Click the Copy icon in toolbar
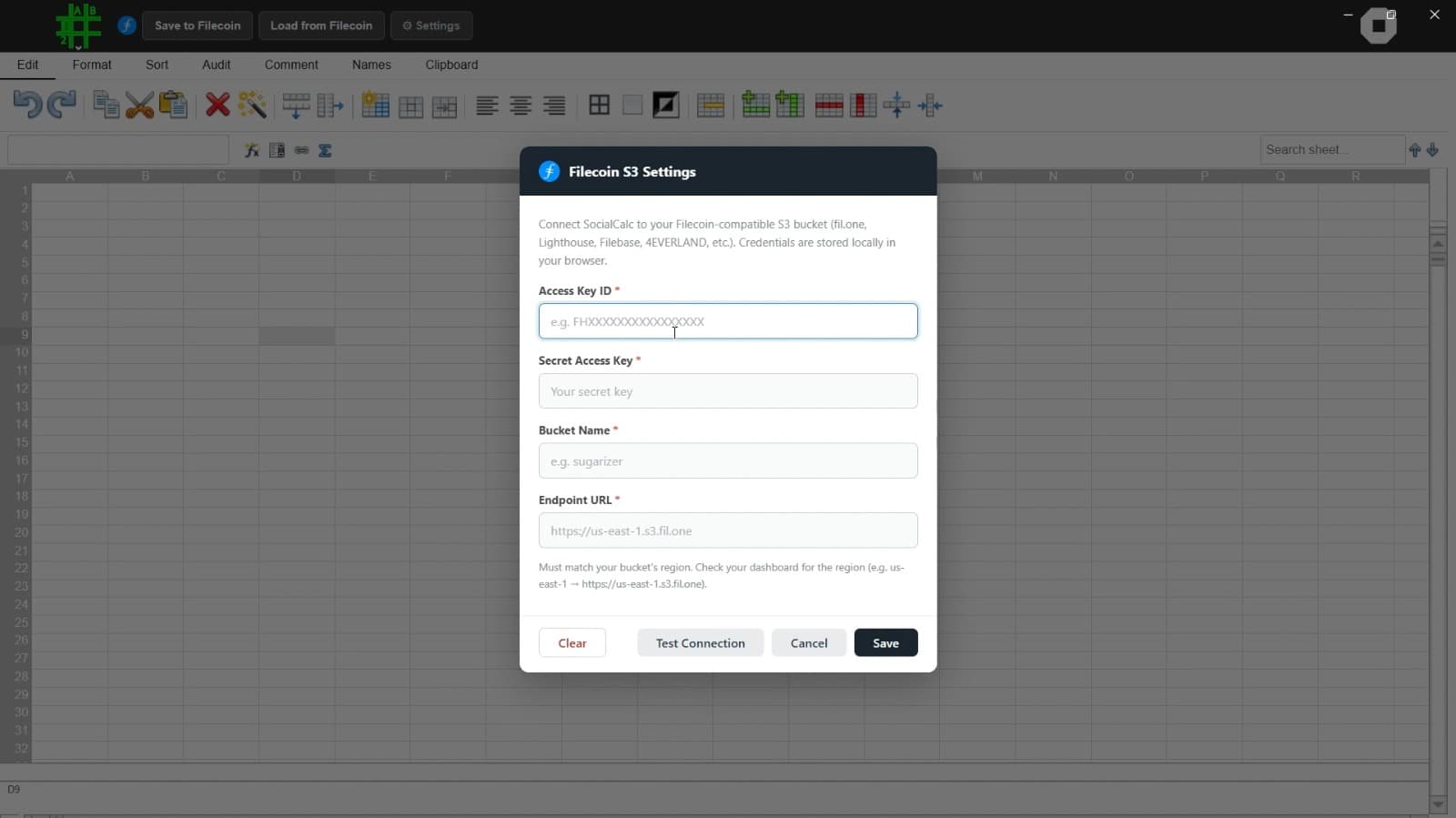Screen dimensions: 1456x818 click(106, 105)
